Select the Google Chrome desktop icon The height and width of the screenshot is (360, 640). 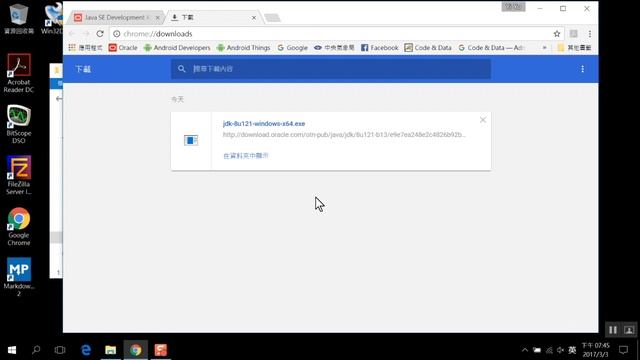point(18,227)
